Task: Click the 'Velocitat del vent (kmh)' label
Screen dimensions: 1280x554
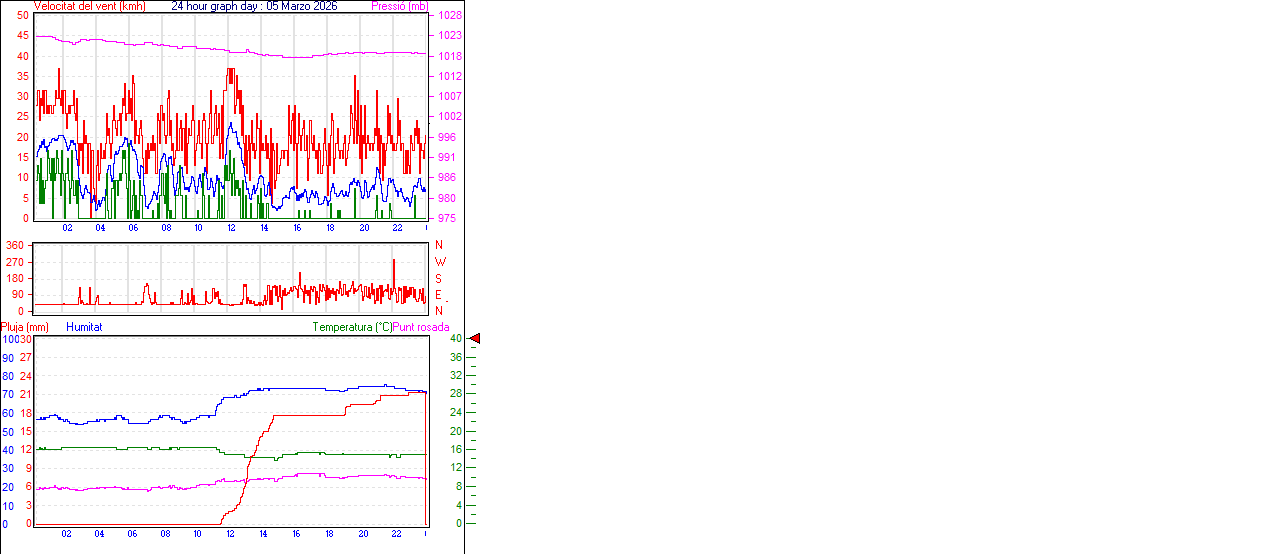Action: tap(89, 6)
